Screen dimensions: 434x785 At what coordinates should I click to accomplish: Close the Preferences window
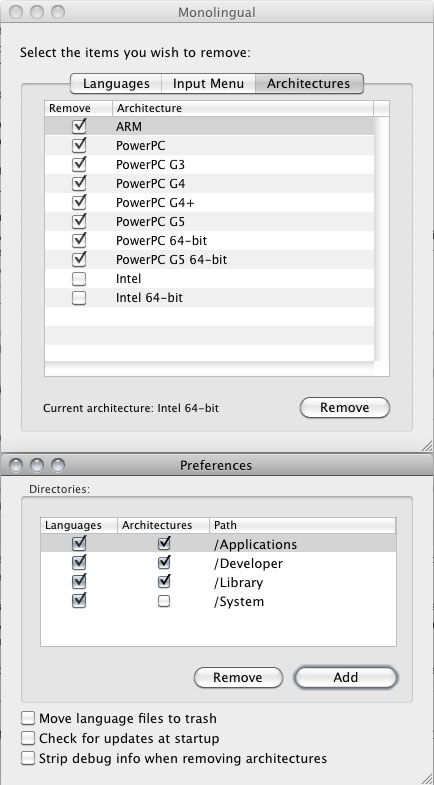pyautogui.click(x=16, y=465)
